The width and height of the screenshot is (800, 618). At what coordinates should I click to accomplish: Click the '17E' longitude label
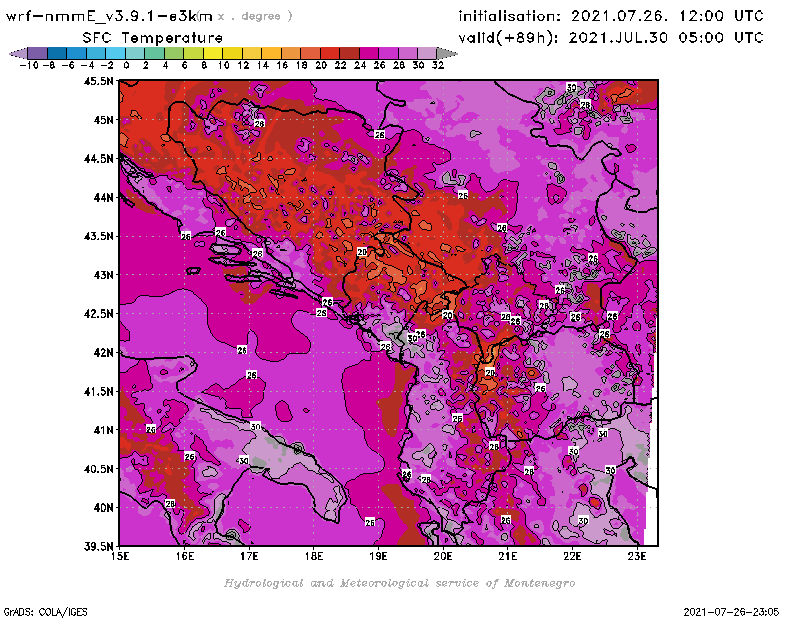pos(249,556)
